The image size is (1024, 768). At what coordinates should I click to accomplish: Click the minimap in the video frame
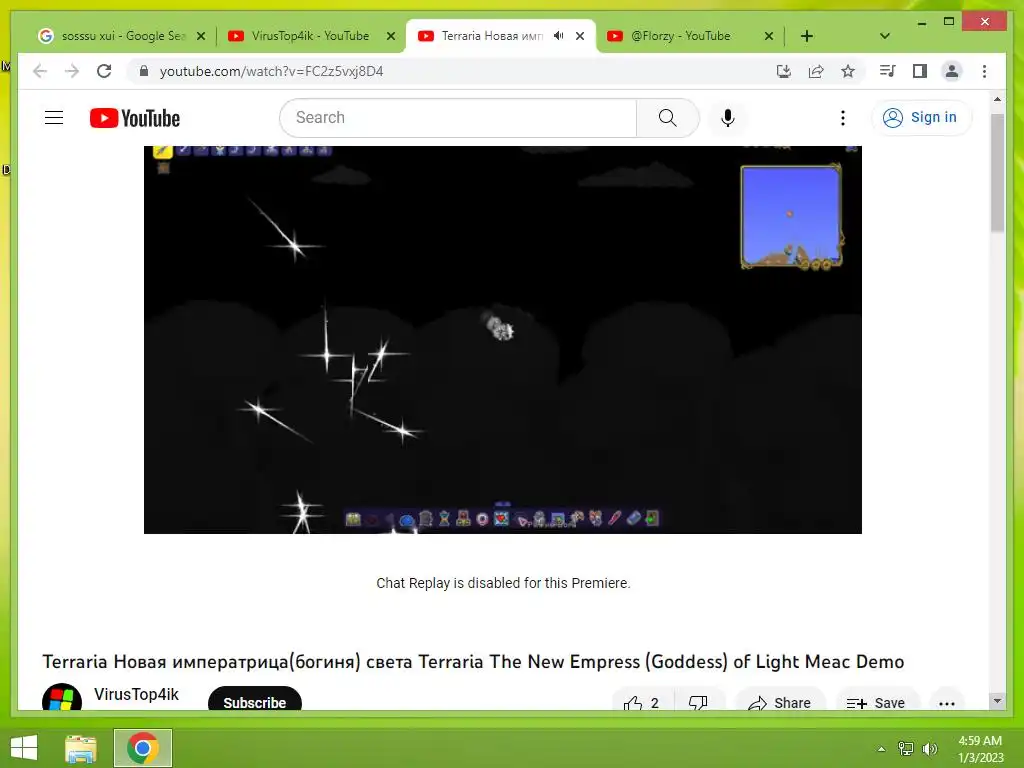click(792, 216)
